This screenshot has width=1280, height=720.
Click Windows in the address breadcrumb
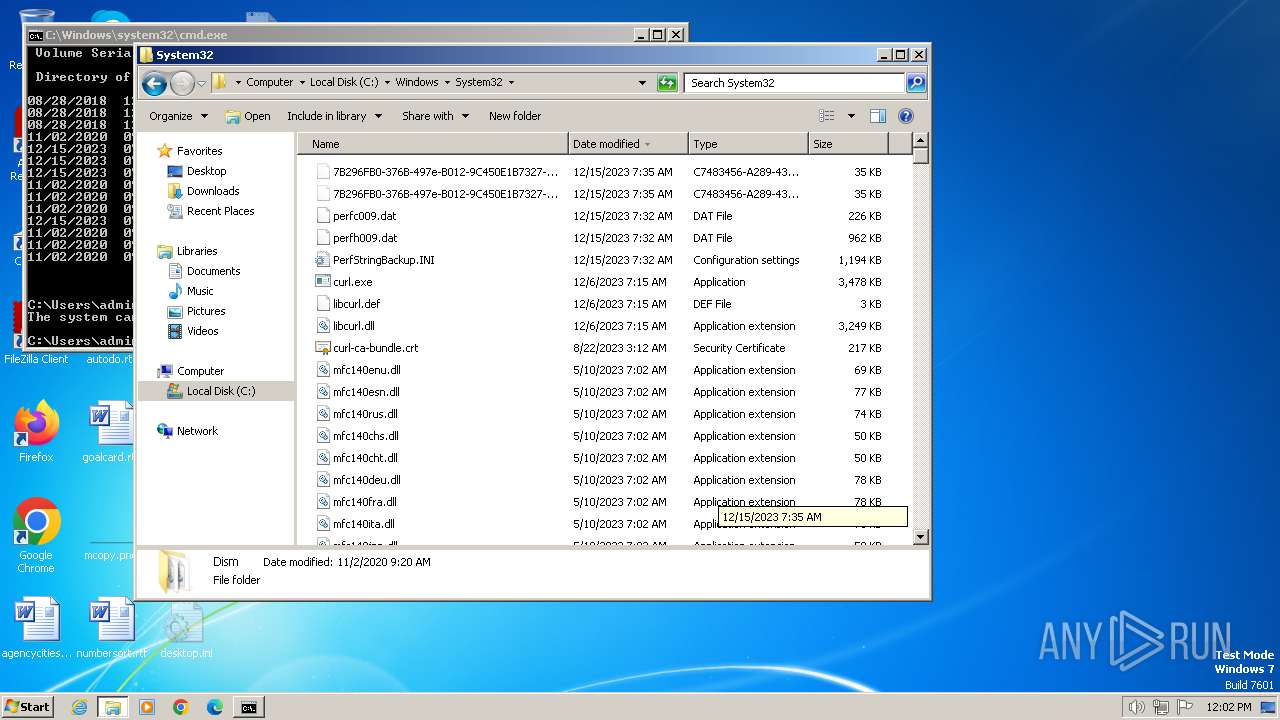click(x=417, y=83)
